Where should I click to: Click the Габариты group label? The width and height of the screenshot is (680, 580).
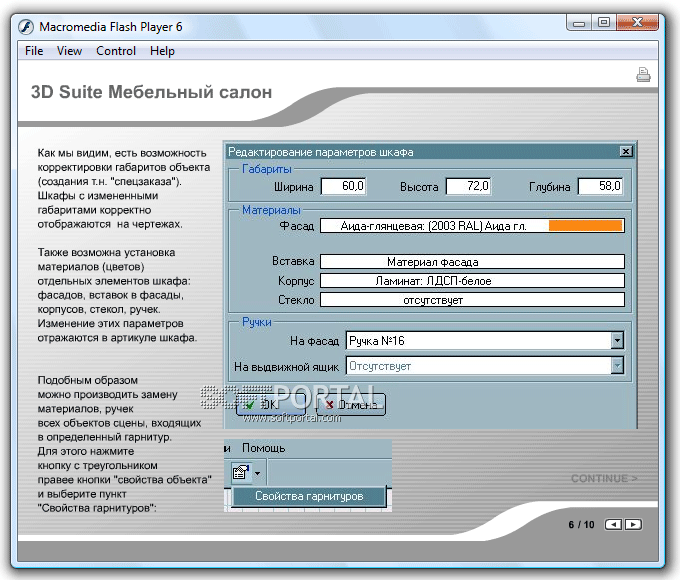tap(267, 169)
